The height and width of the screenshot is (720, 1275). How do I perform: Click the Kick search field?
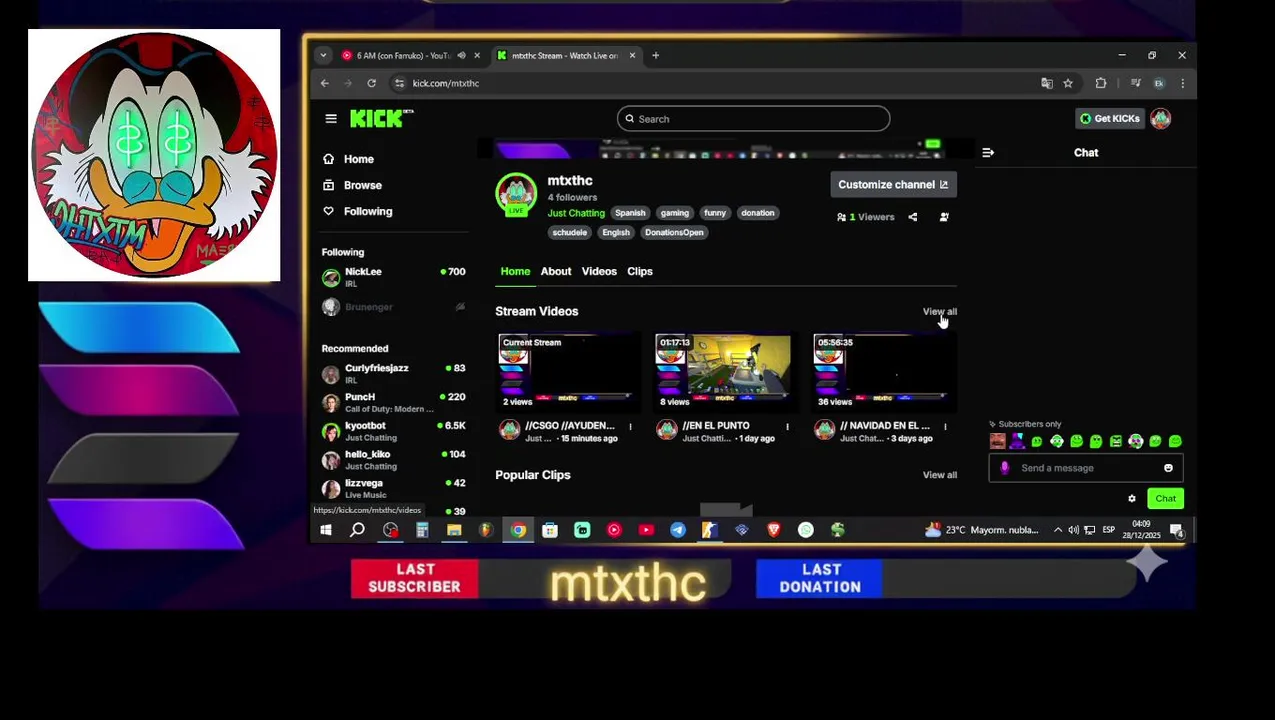tap(753, 119)
